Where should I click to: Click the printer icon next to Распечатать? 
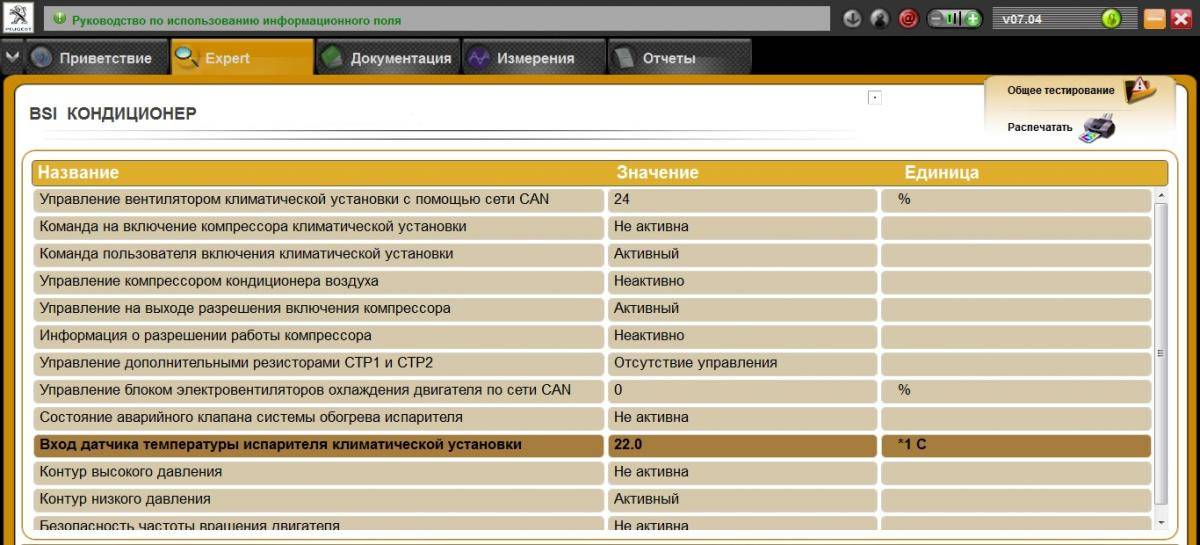coord(1098,128)
